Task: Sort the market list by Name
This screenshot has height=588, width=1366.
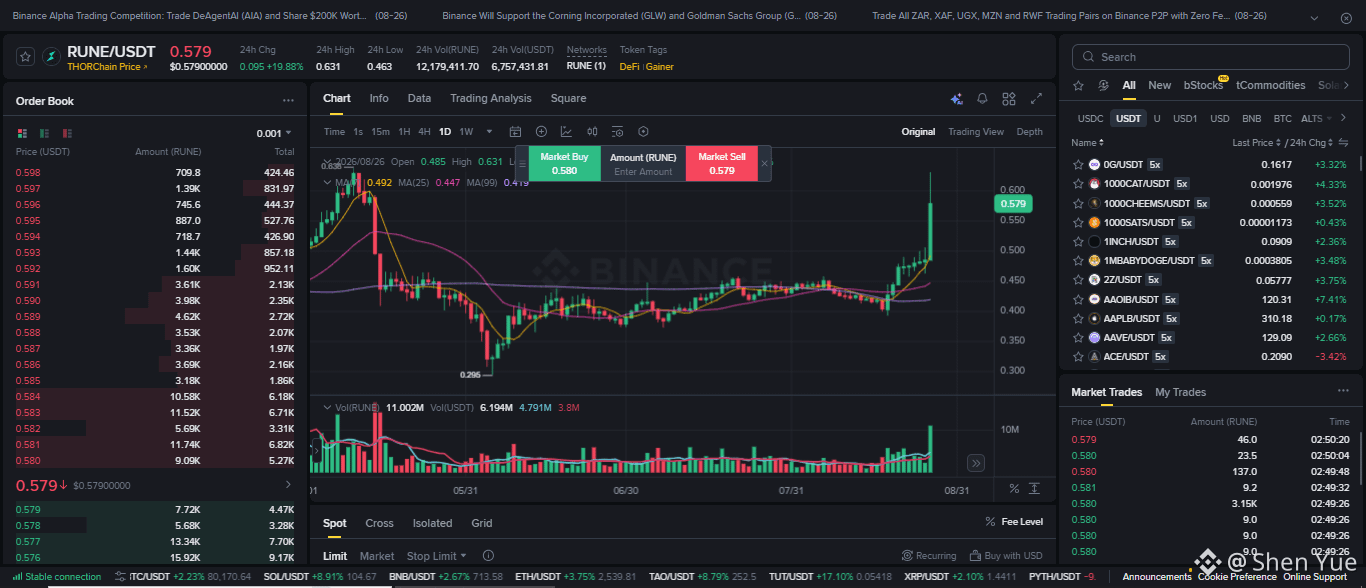Action: click(1086, 143)
